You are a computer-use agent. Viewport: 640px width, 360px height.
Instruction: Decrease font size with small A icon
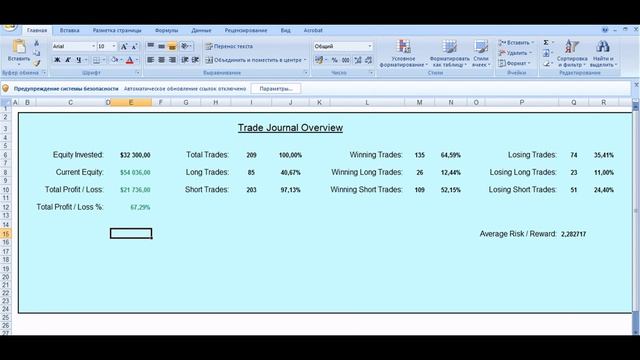134,47
